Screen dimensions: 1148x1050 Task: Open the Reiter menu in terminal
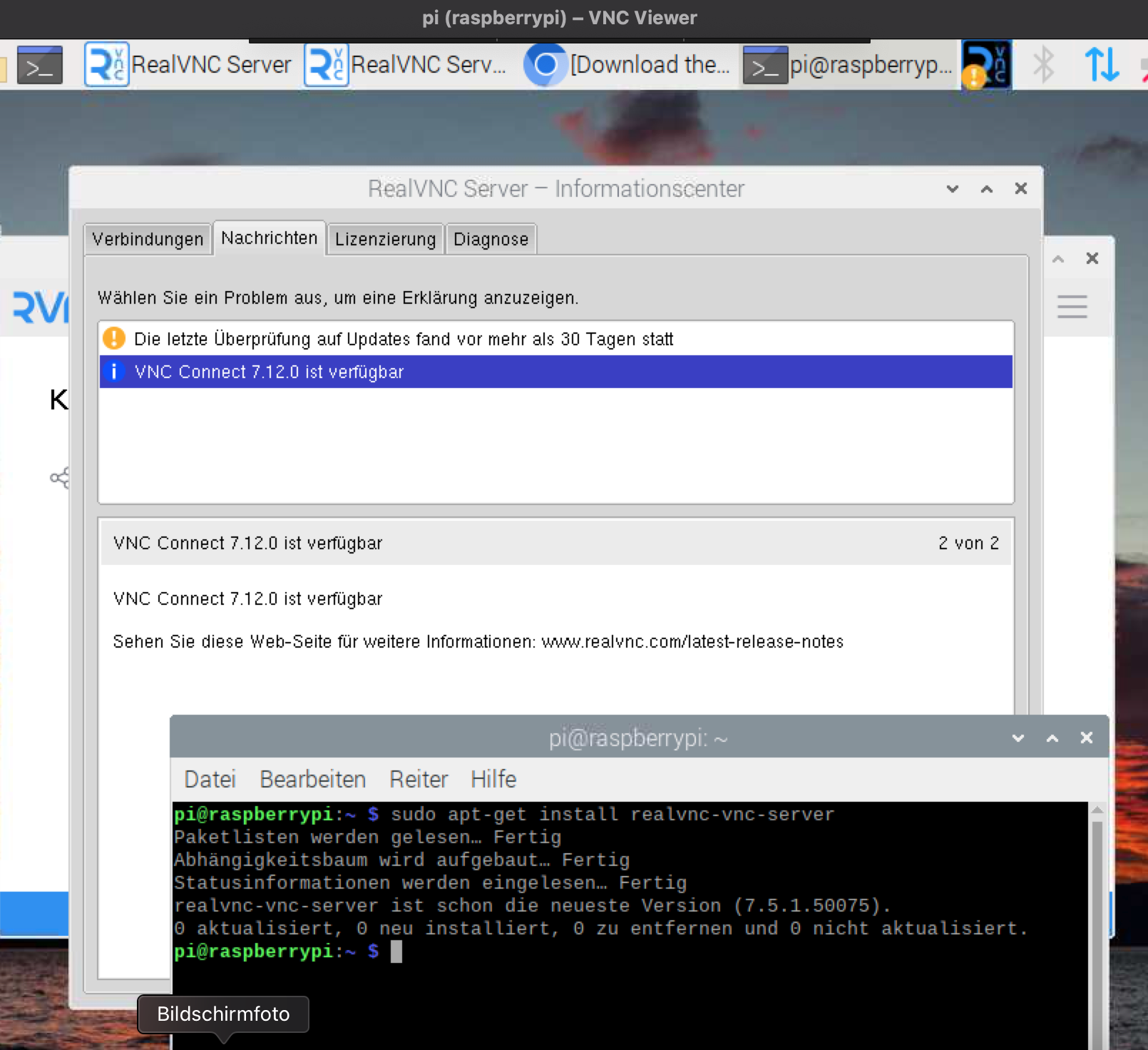pyautogui.click(x=418, y=779)
